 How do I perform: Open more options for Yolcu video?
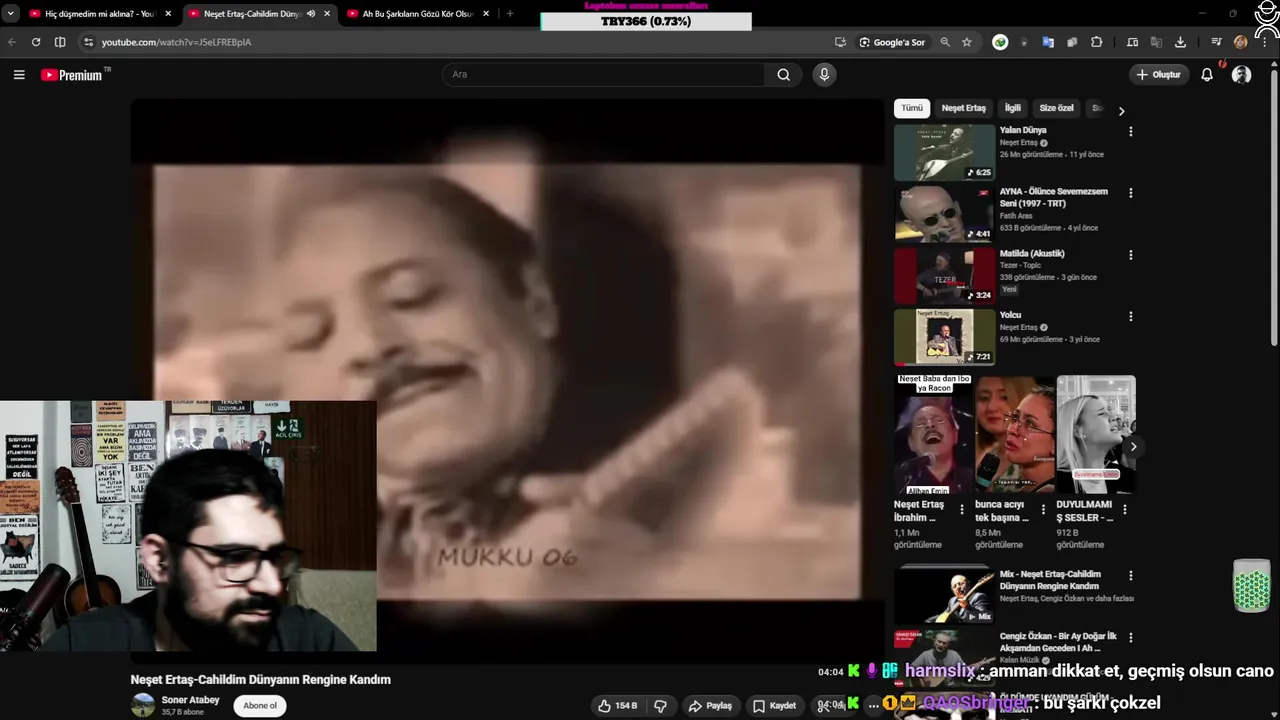click(1131, 317)
